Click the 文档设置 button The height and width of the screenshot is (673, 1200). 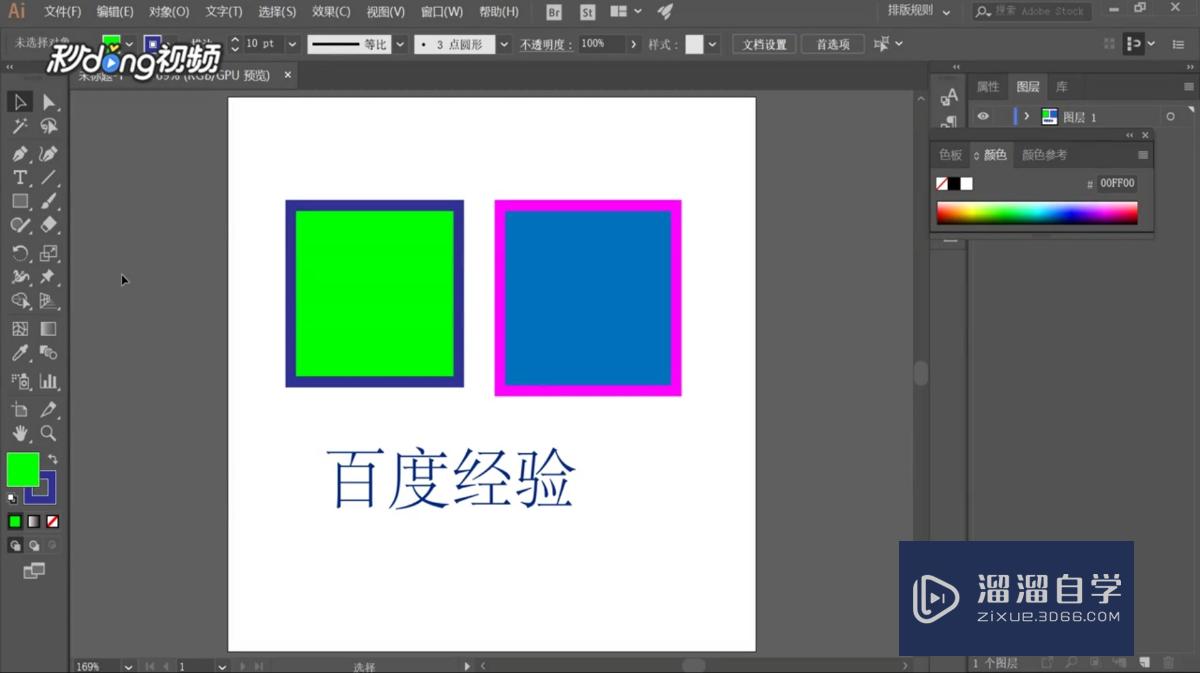pyautogui.click(x=763, y=43)
